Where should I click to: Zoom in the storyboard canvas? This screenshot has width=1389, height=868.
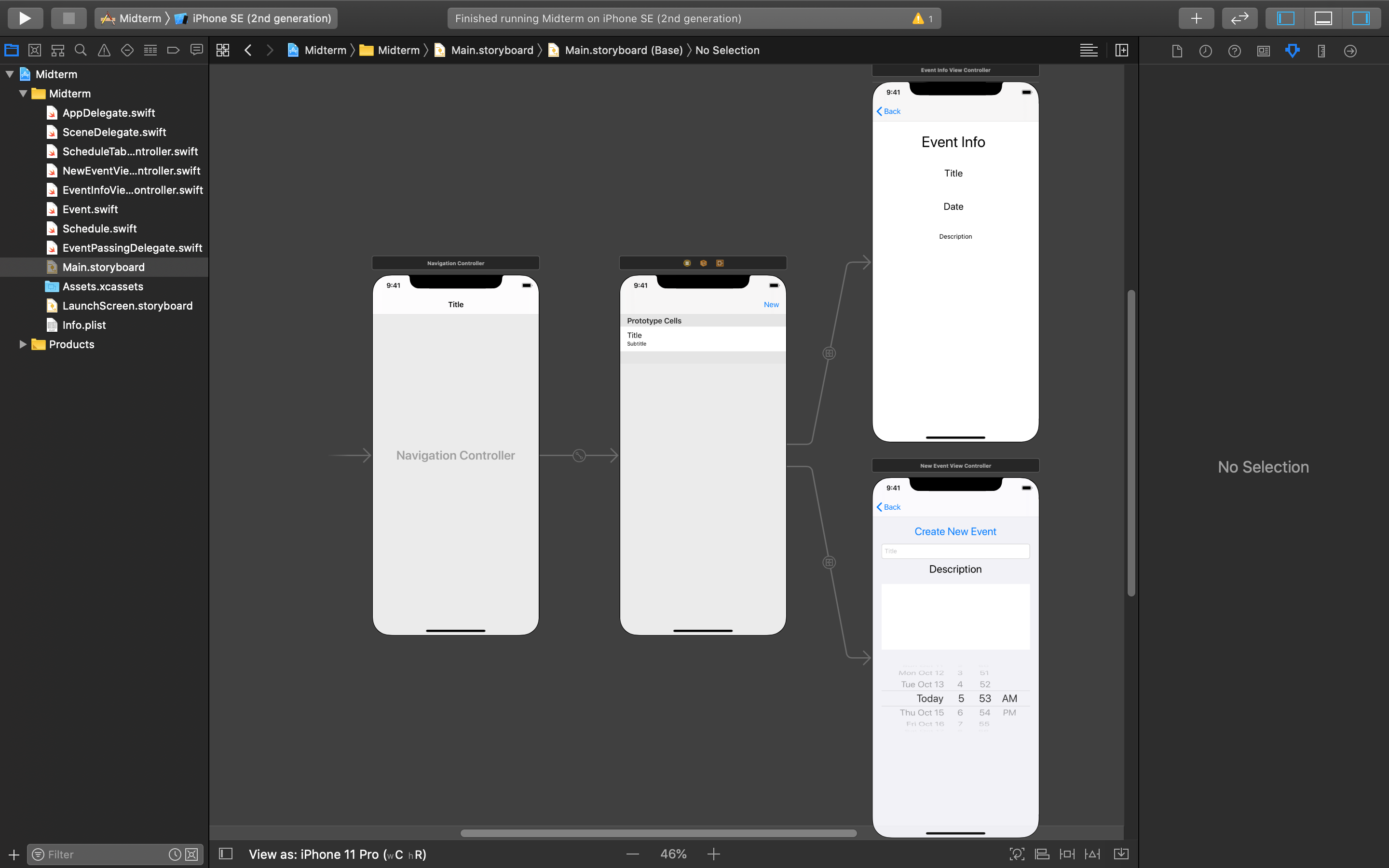click(x=713, y=854)
